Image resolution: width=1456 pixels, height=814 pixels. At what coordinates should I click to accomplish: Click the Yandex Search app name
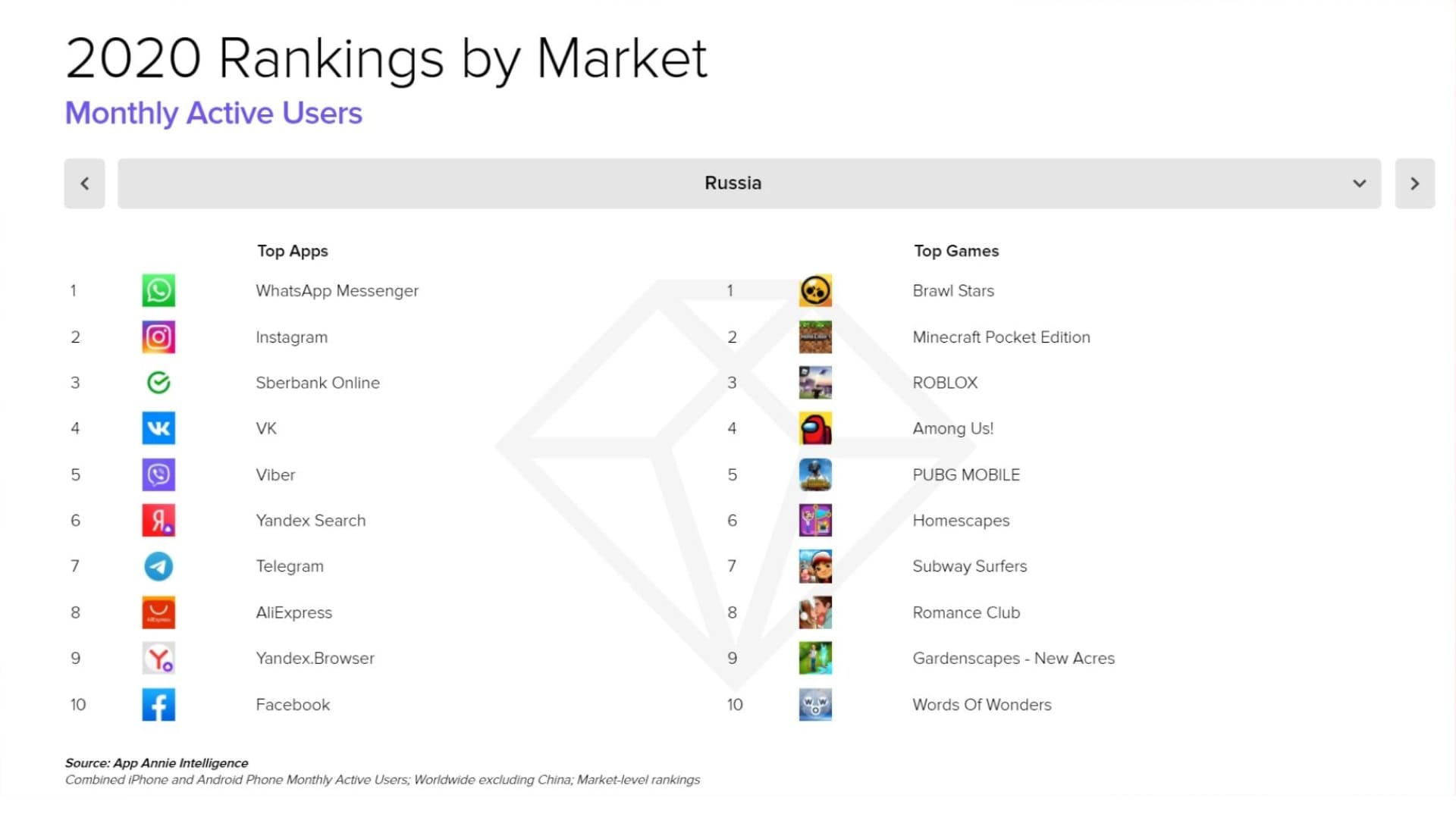(310, 521)
